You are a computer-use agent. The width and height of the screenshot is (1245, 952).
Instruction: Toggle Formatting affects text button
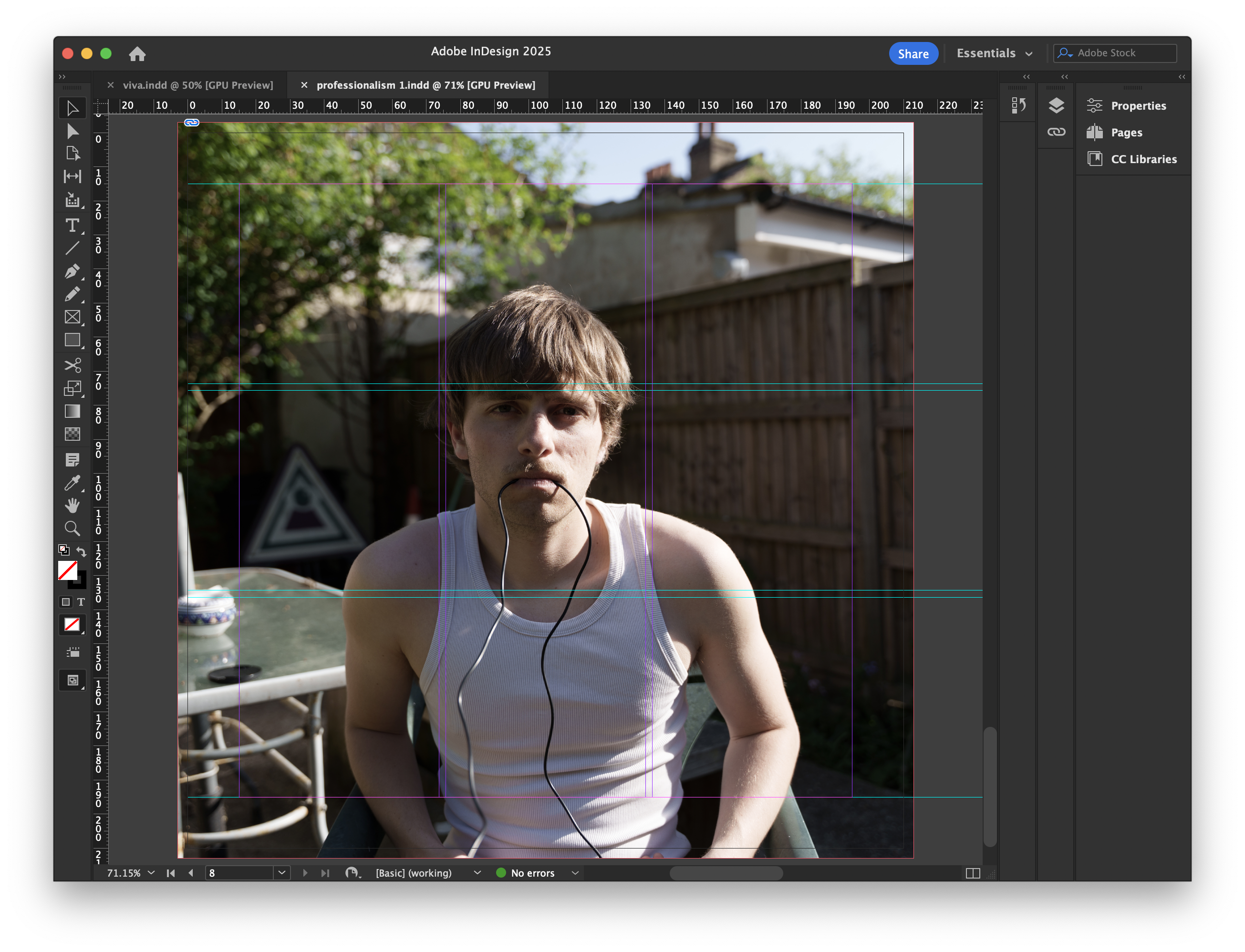point(81,602)
